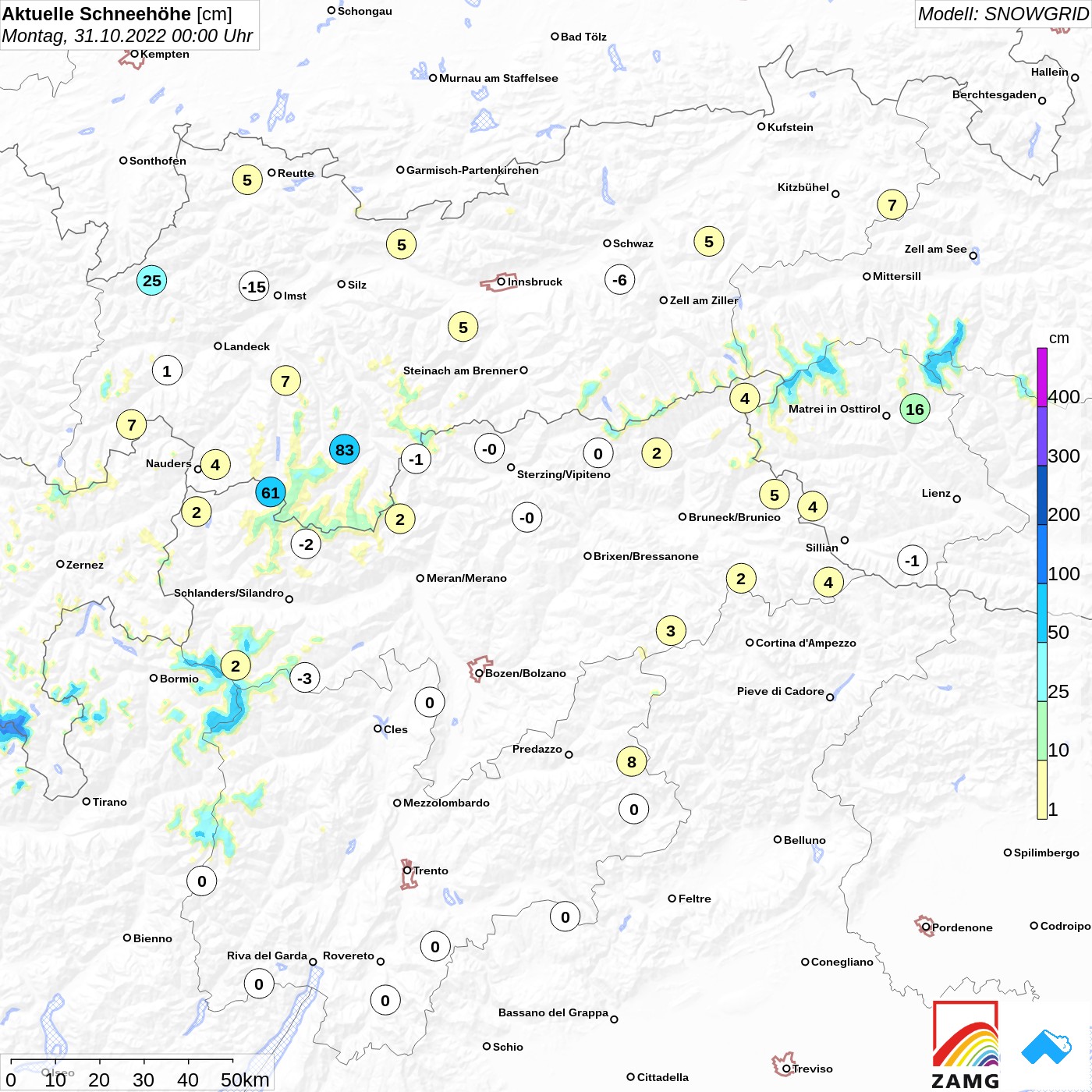Select the 4 marker next to Nauders
This screenshot has width=1092, height=1092.
215,465
